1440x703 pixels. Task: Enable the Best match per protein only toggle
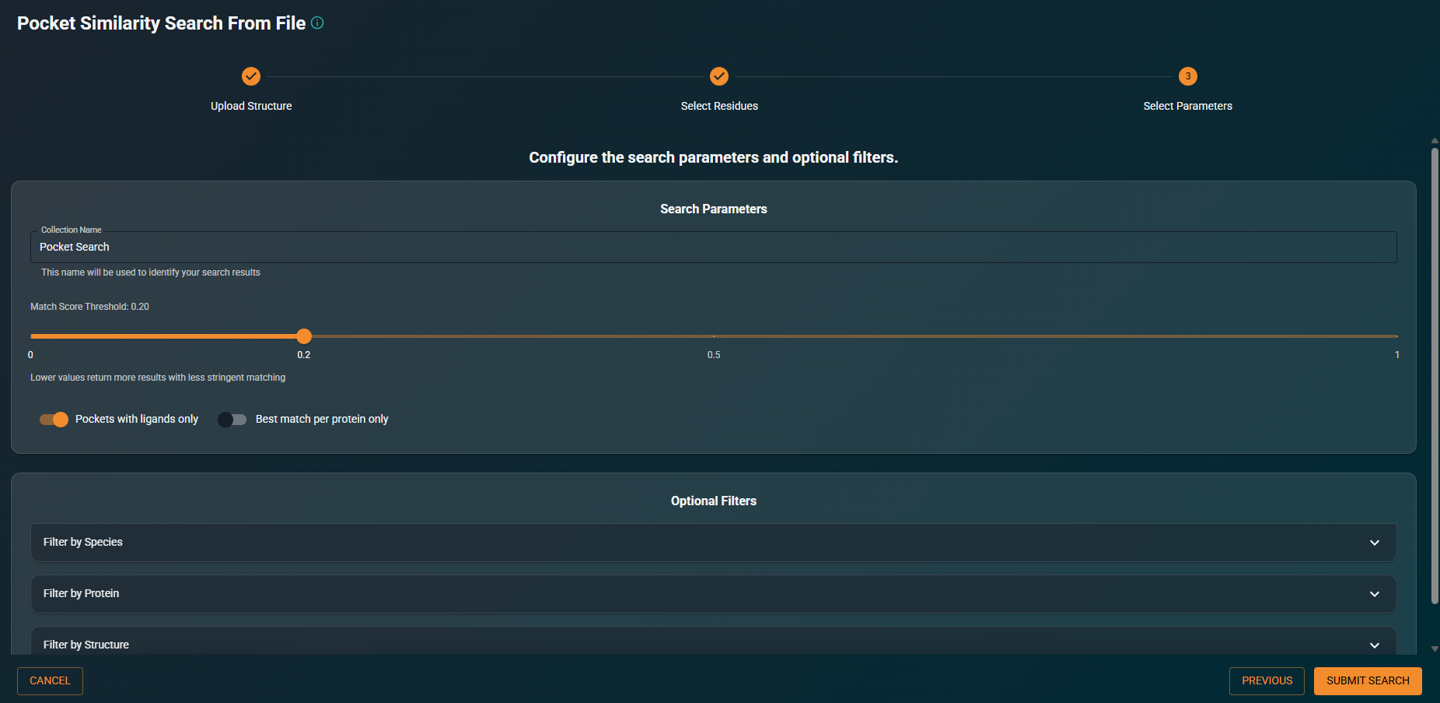[x=232, y=419]
